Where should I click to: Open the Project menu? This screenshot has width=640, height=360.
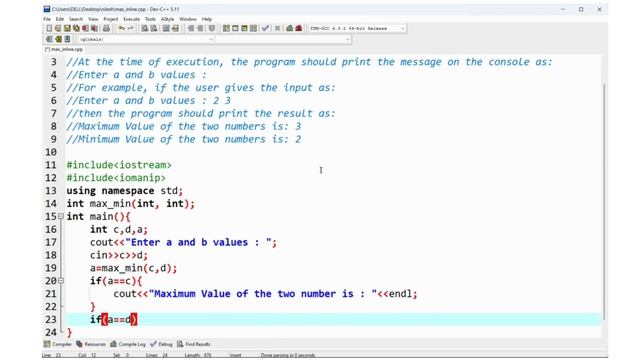(110, 19)
